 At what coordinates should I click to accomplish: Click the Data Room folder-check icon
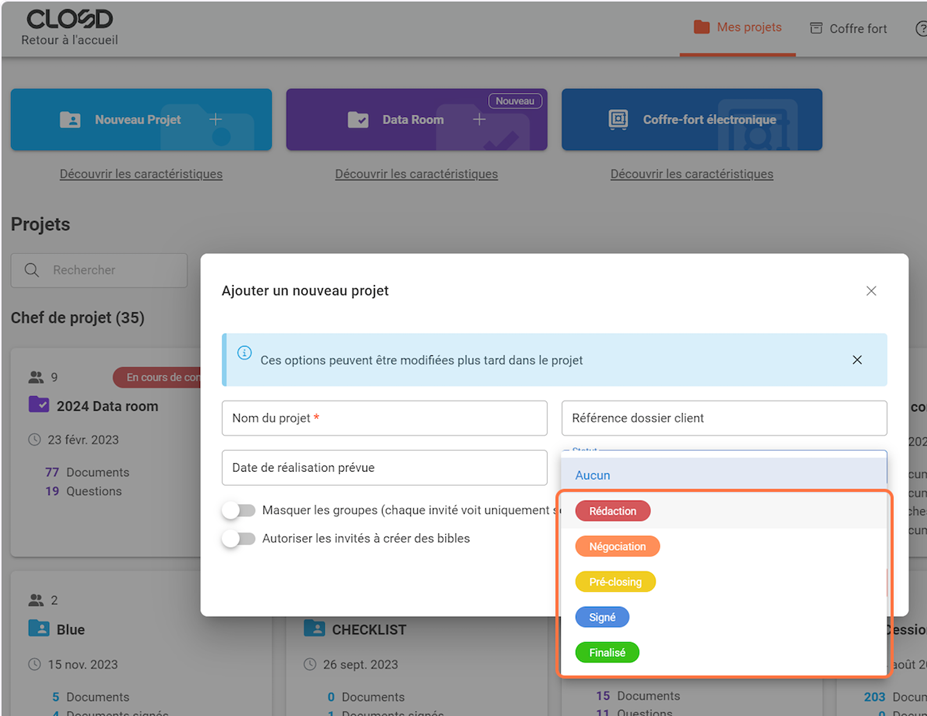click(358, 120)
